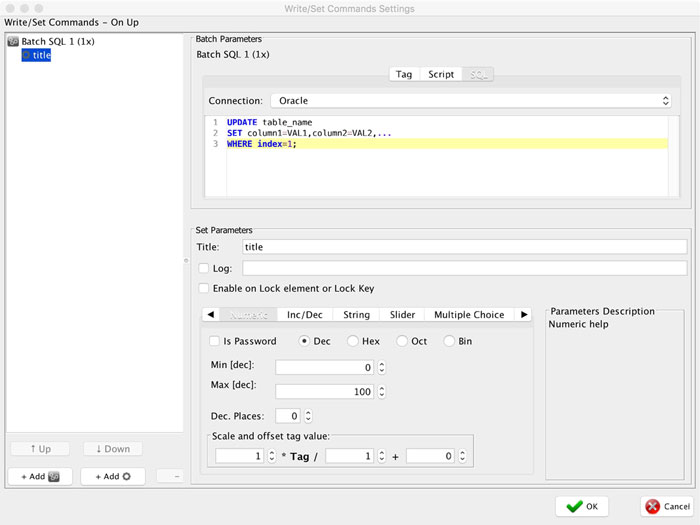The width and height of the screenshot is (700, 525).
Task: Move the selected item with the Up button
Action: tap(40, 449)
